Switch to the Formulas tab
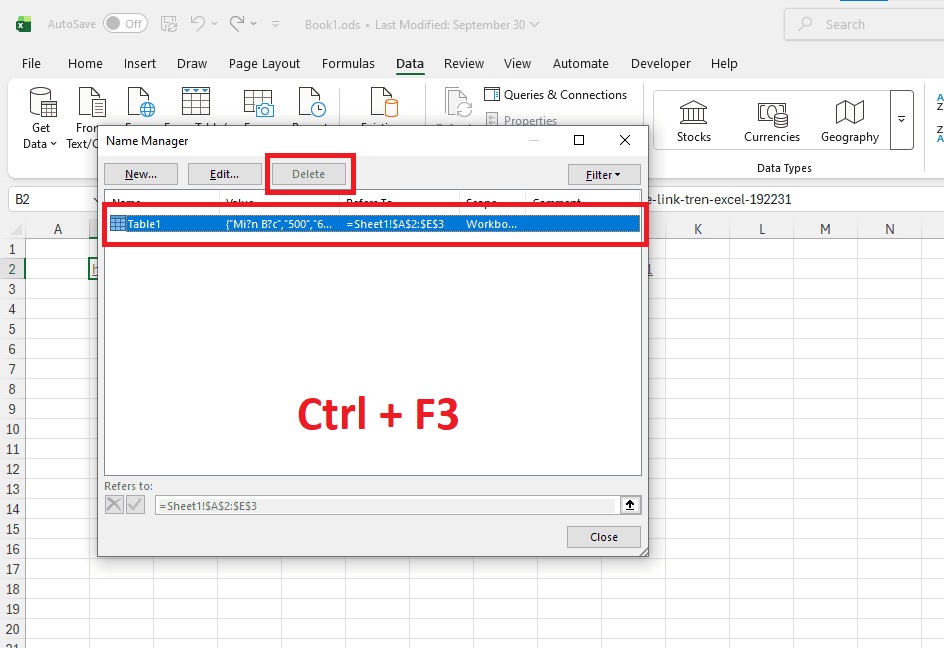Viewport: 944px width, 648px height. [x=348, y=63]
